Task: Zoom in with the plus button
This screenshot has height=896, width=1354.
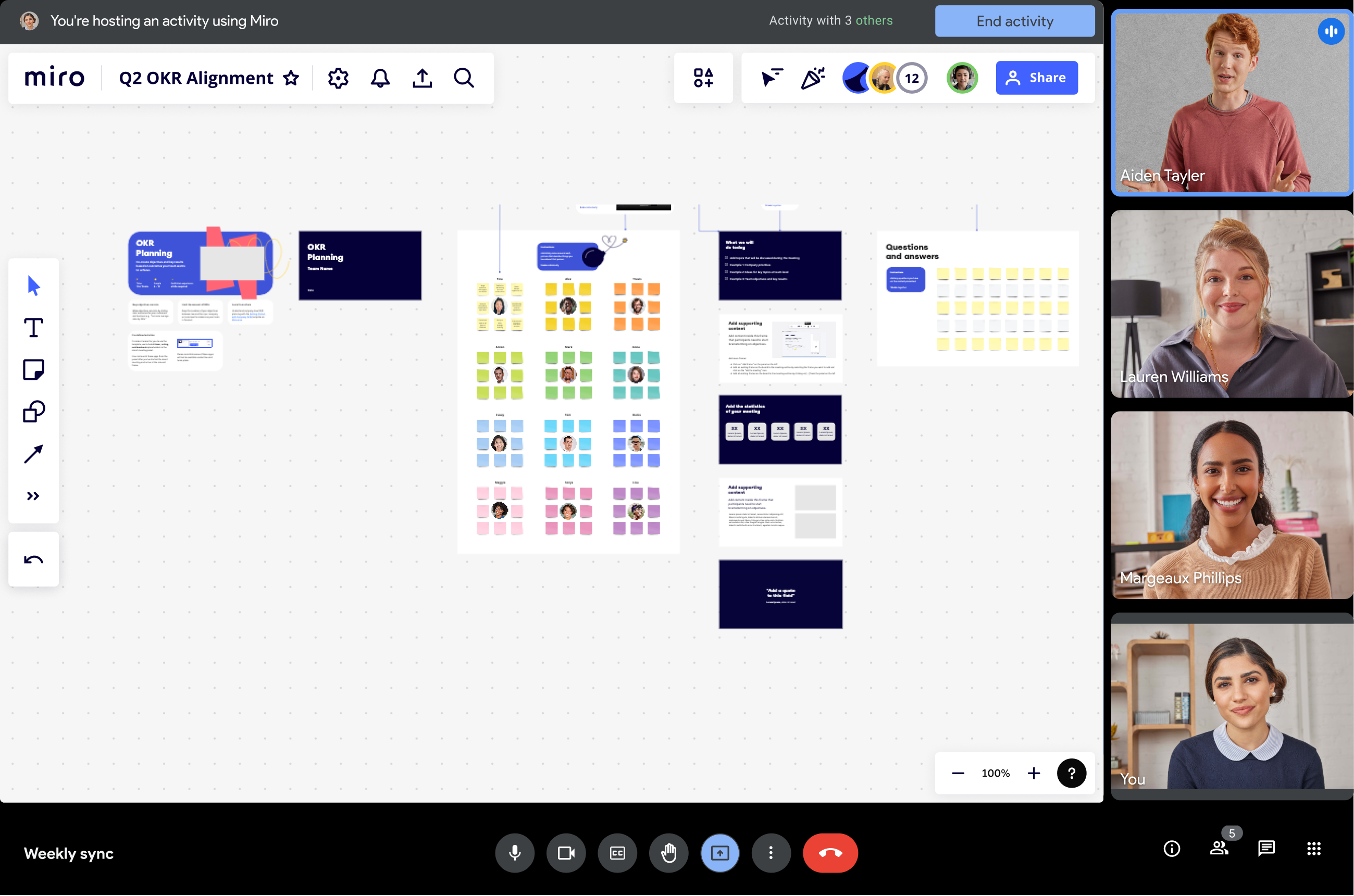Action: pos(1034,773)
